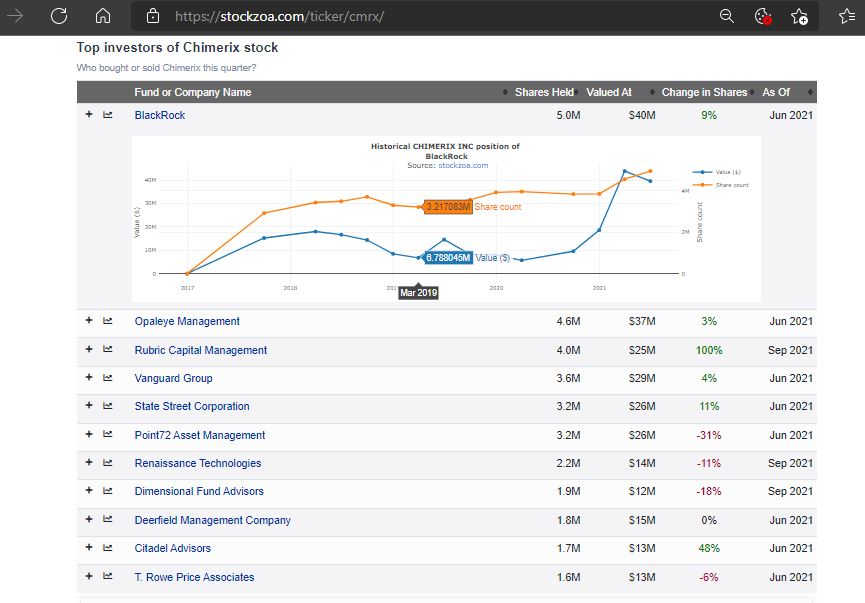Show chart icon for Citadel Advisors row
The width and height of the screenshot is (865, 603).
pyautogui.click(x=108, y=548)
